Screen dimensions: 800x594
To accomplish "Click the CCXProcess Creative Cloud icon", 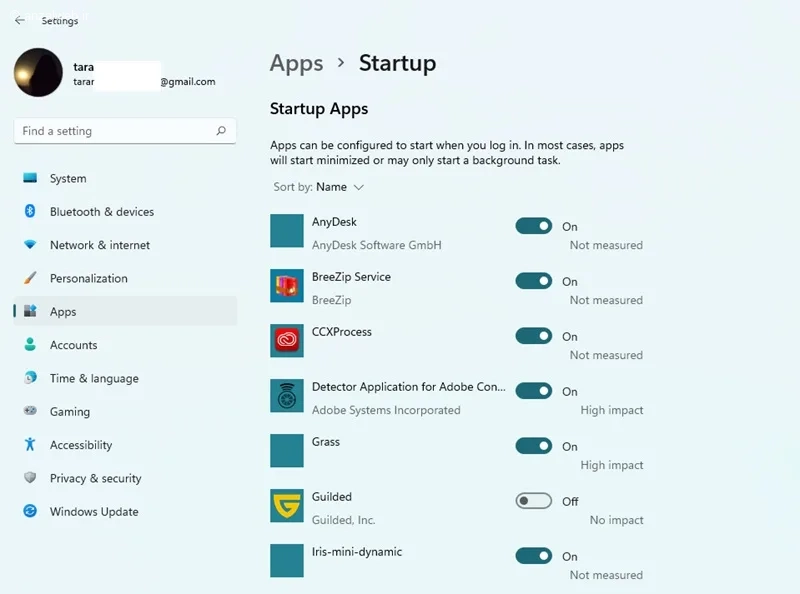I will [287, 341].
